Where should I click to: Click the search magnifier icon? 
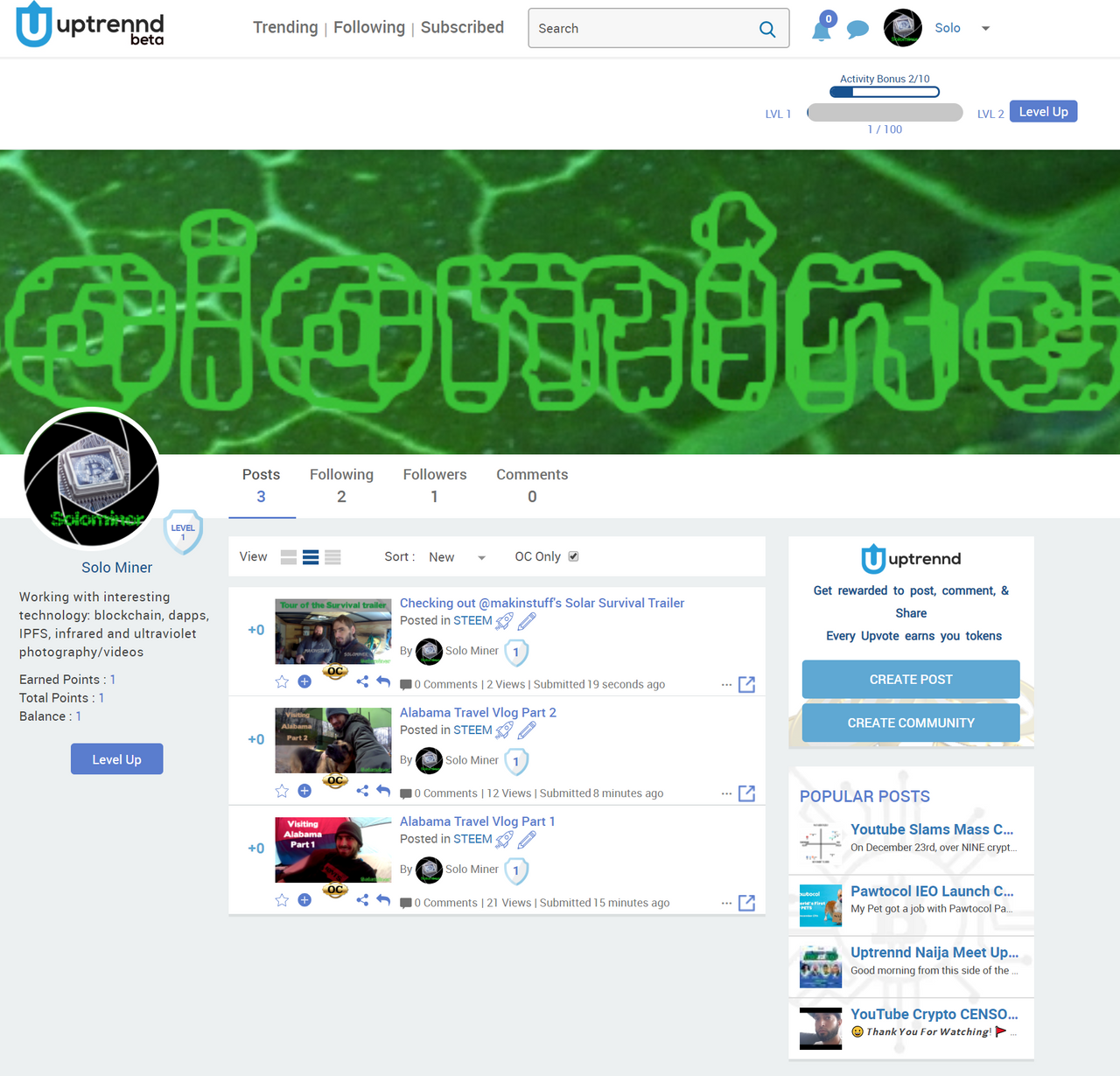click(767, 29)
